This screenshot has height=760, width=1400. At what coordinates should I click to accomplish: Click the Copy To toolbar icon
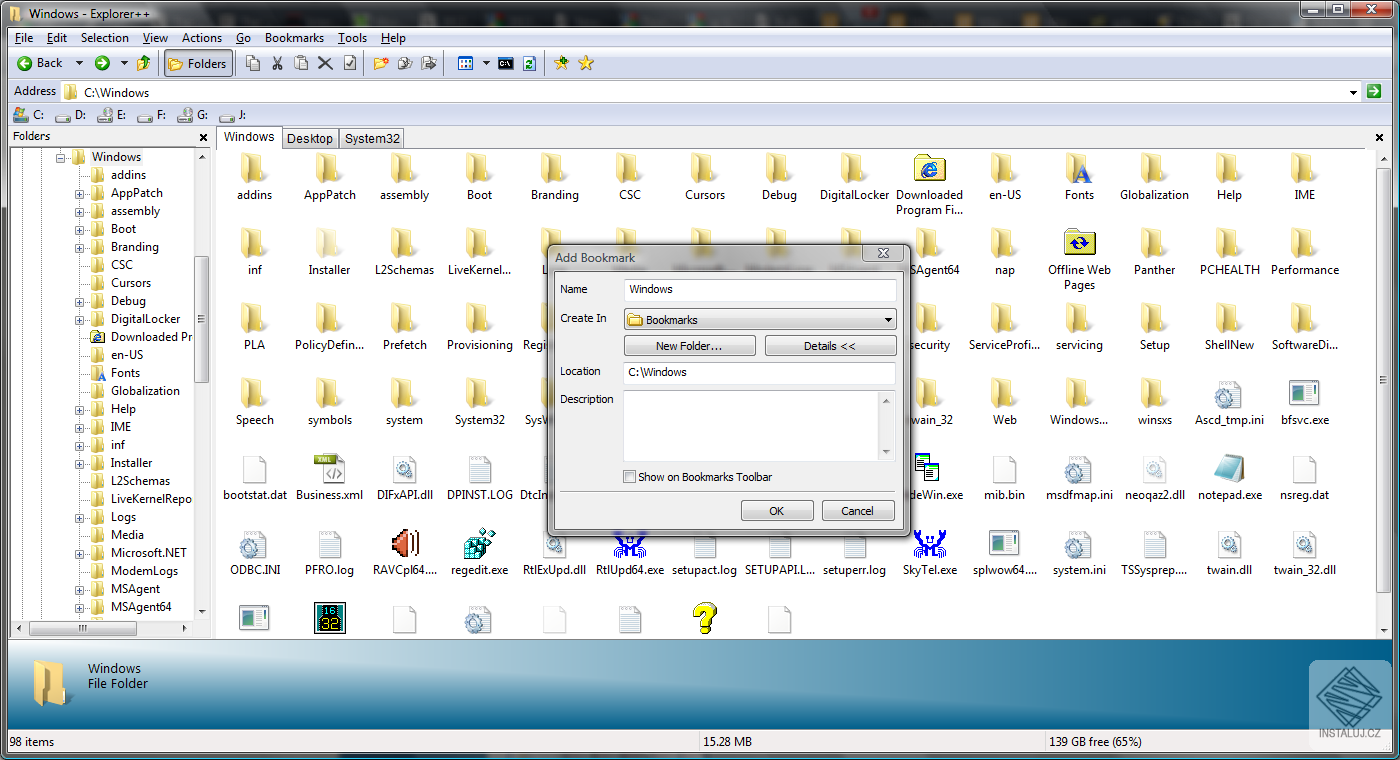405,63
